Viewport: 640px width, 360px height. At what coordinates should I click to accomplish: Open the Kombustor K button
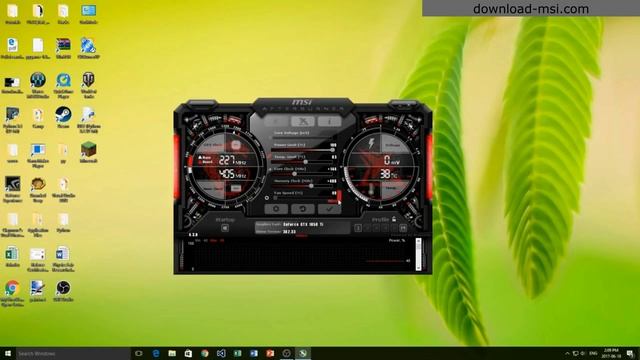(x=303, y=121)
